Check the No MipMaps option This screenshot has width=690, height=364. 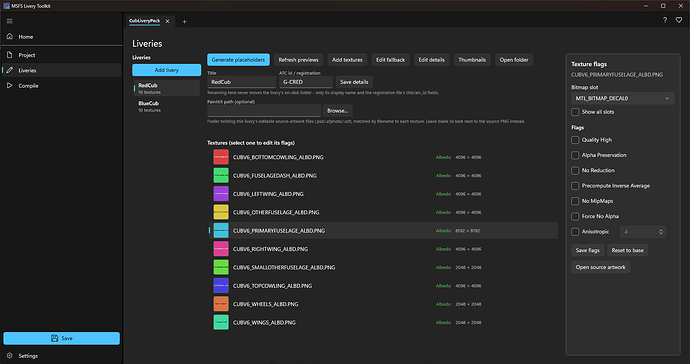[x=575, y=201]
